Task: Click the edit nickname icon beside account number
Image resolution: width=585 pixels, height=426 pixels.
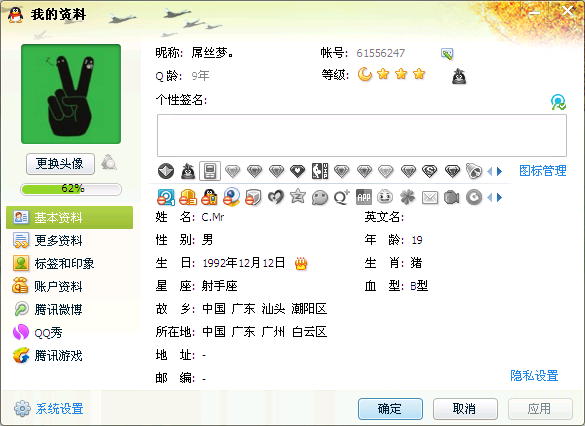Action: tap(447, 54)
